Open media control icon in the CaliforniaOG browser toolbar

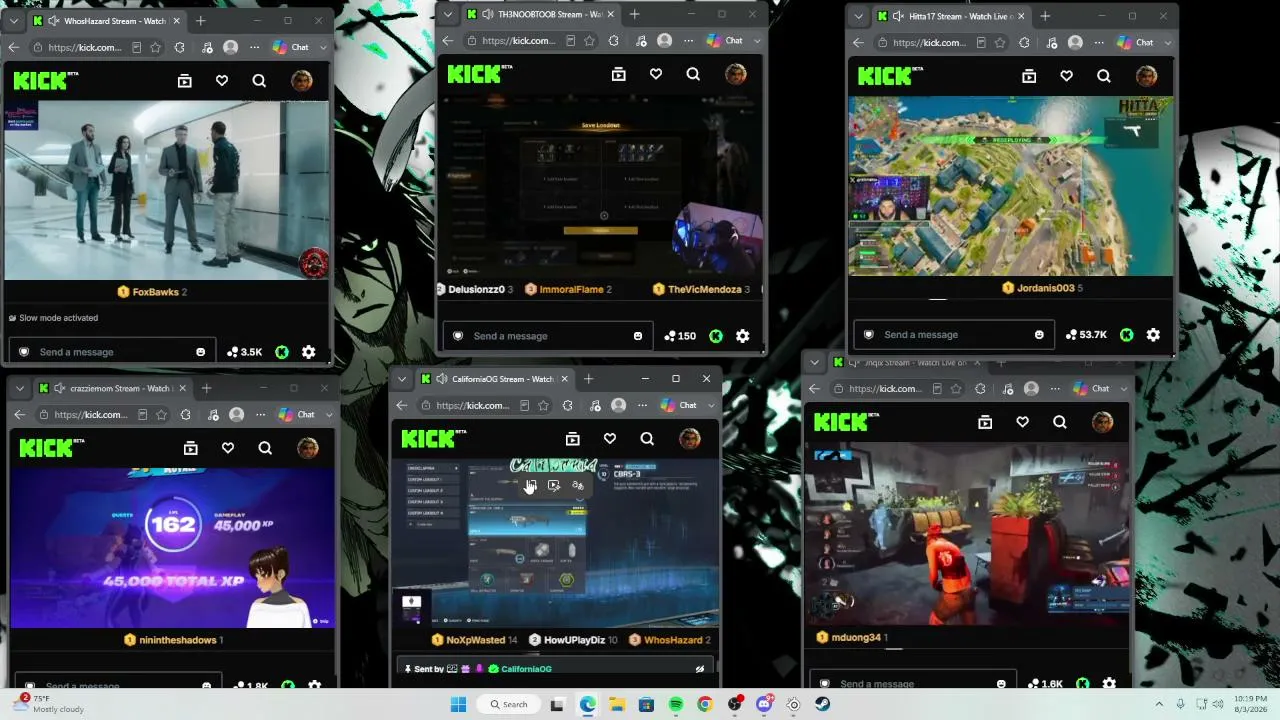point(594,405)
